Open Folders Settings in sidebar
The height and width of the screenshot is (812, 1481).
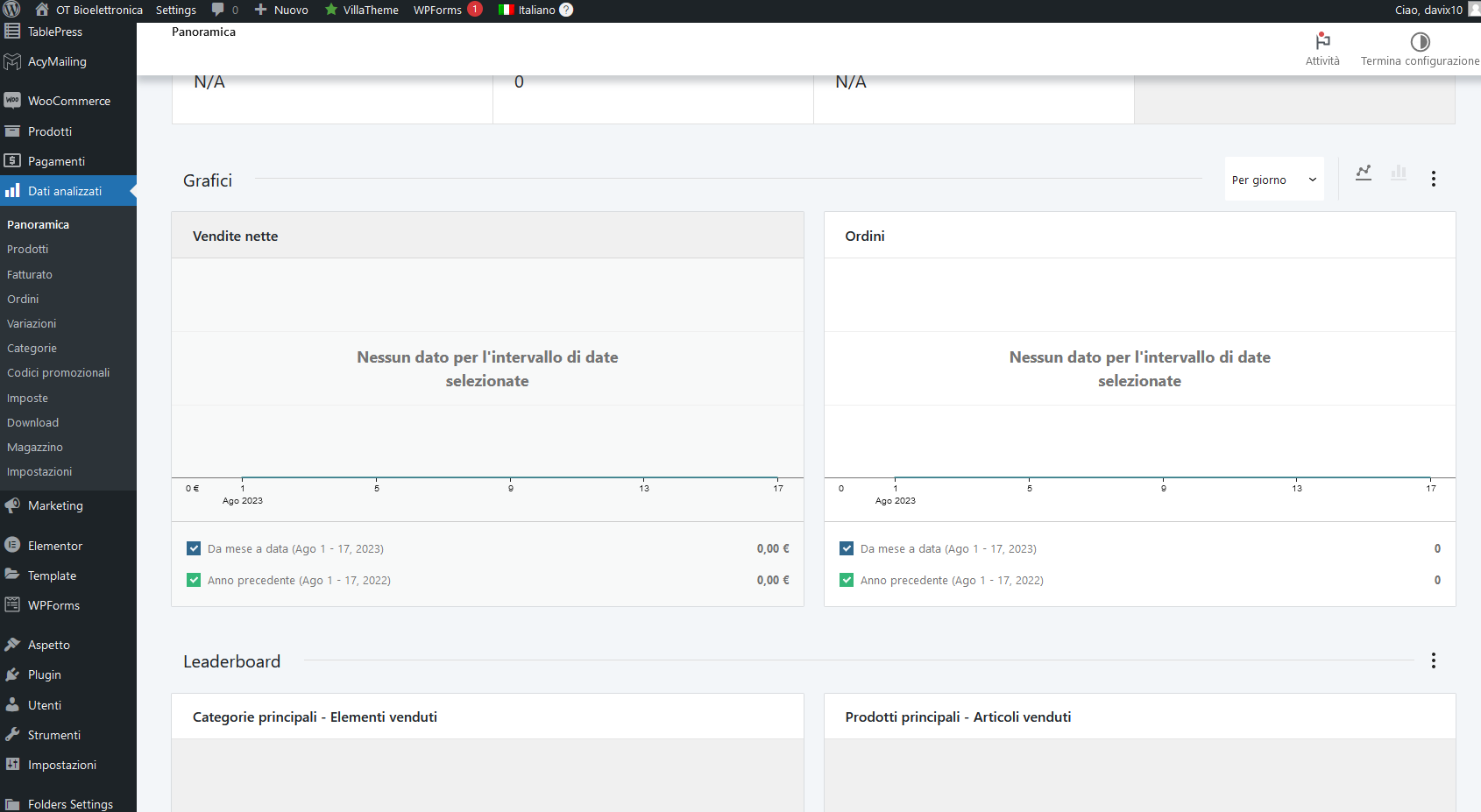[x=68, y=803]
